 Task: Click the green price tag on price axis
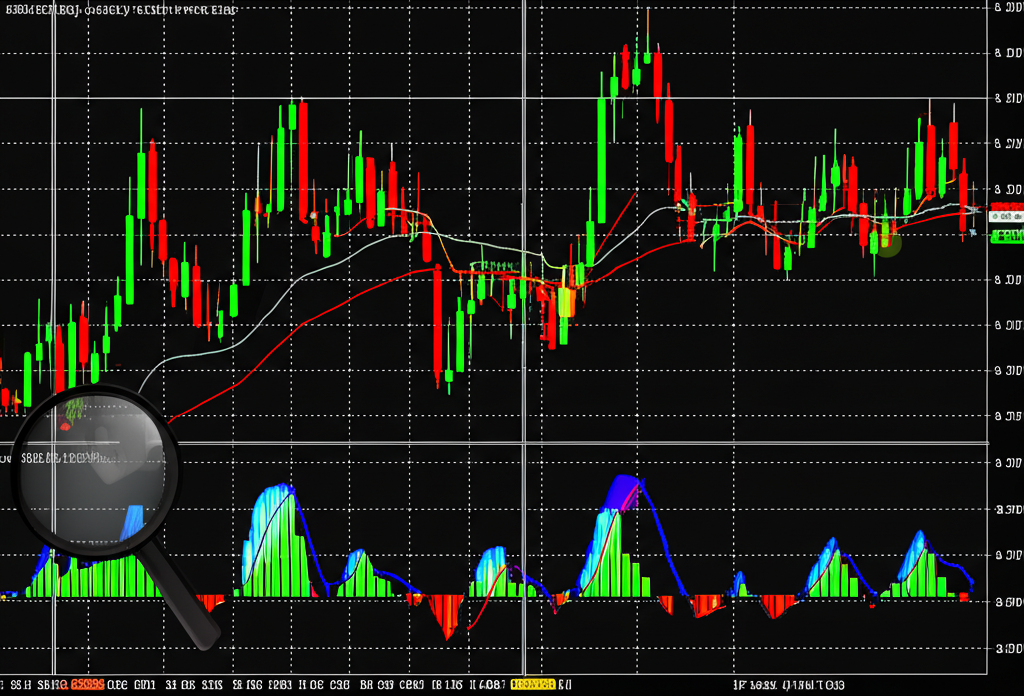click(x=1005, y=236)
